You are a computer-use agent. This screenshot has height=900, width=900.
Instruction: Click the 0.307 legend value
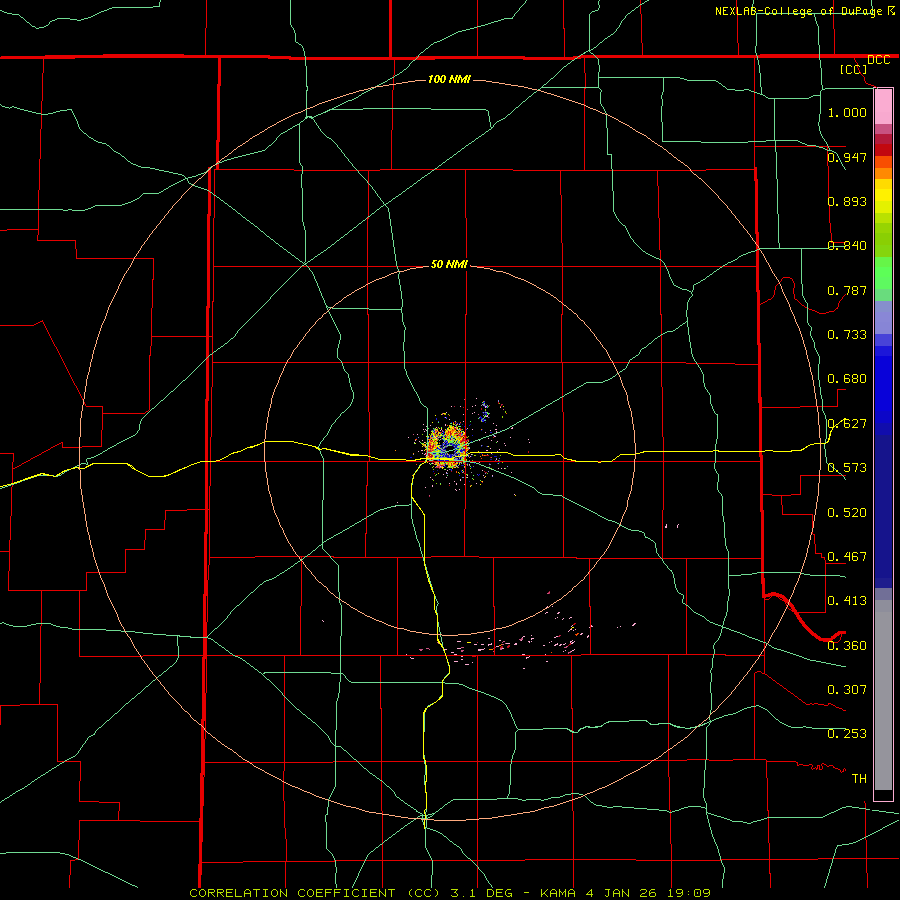point(847,690)
